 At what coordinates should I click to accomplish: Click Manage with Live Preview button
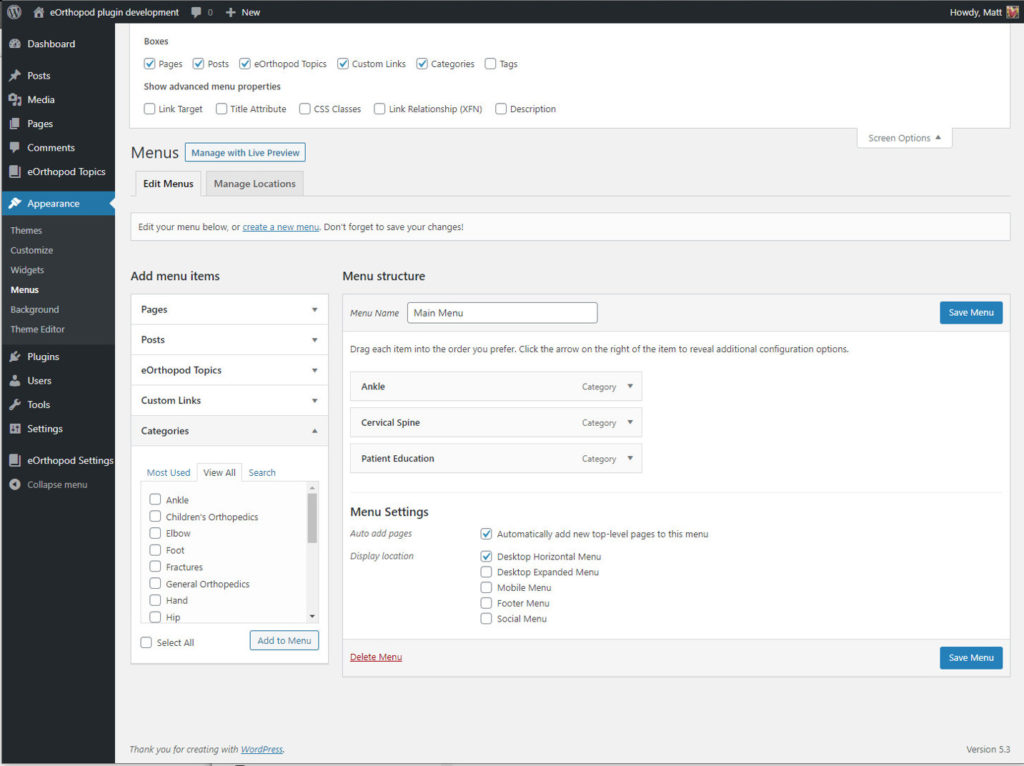coord(245,152)
